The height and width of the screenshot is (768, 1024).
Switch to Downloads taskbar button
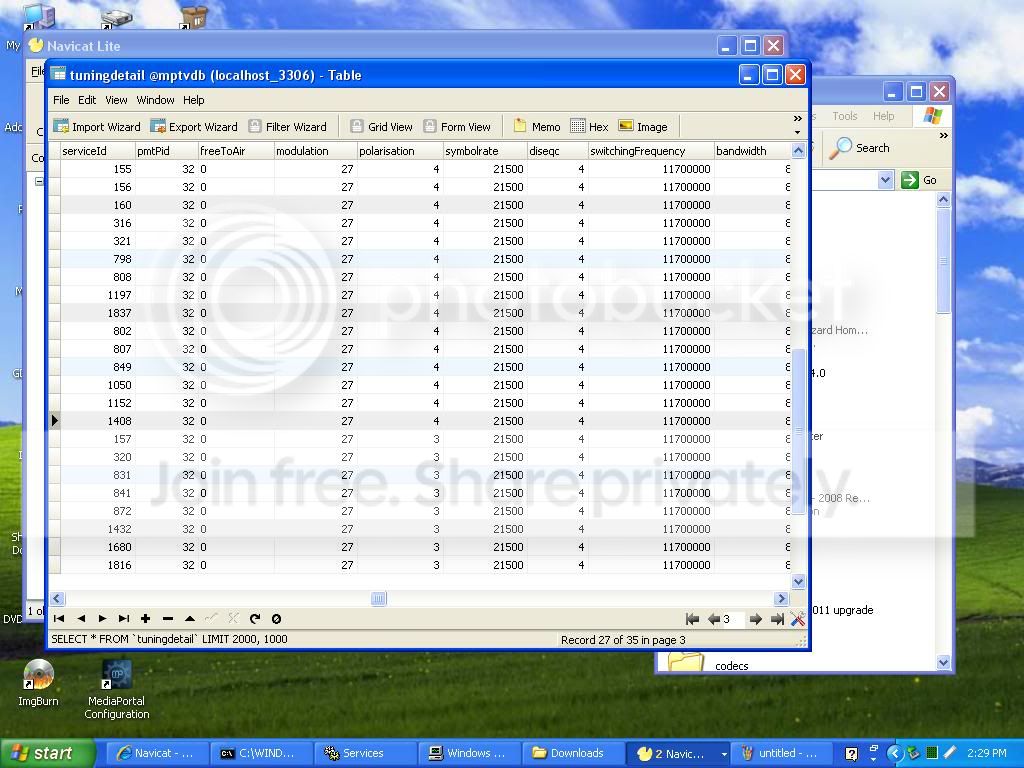tap(573, 754)
